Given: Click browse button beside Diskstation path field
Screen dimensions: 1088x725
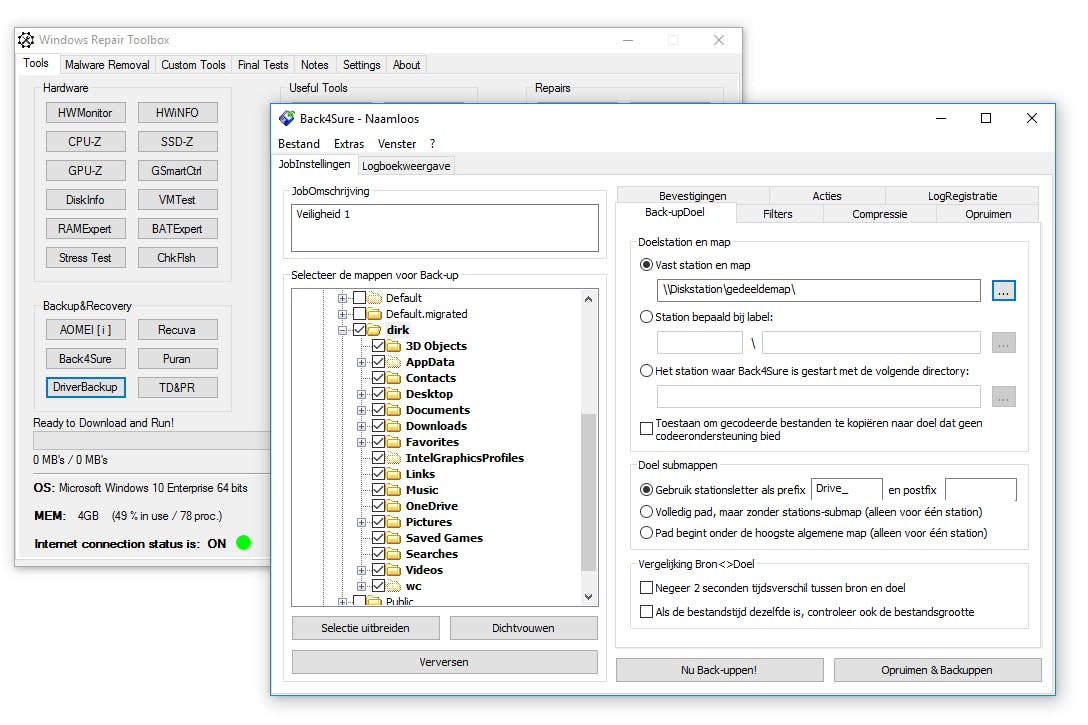Looking at the screenshot, I should coord(1003,290).
